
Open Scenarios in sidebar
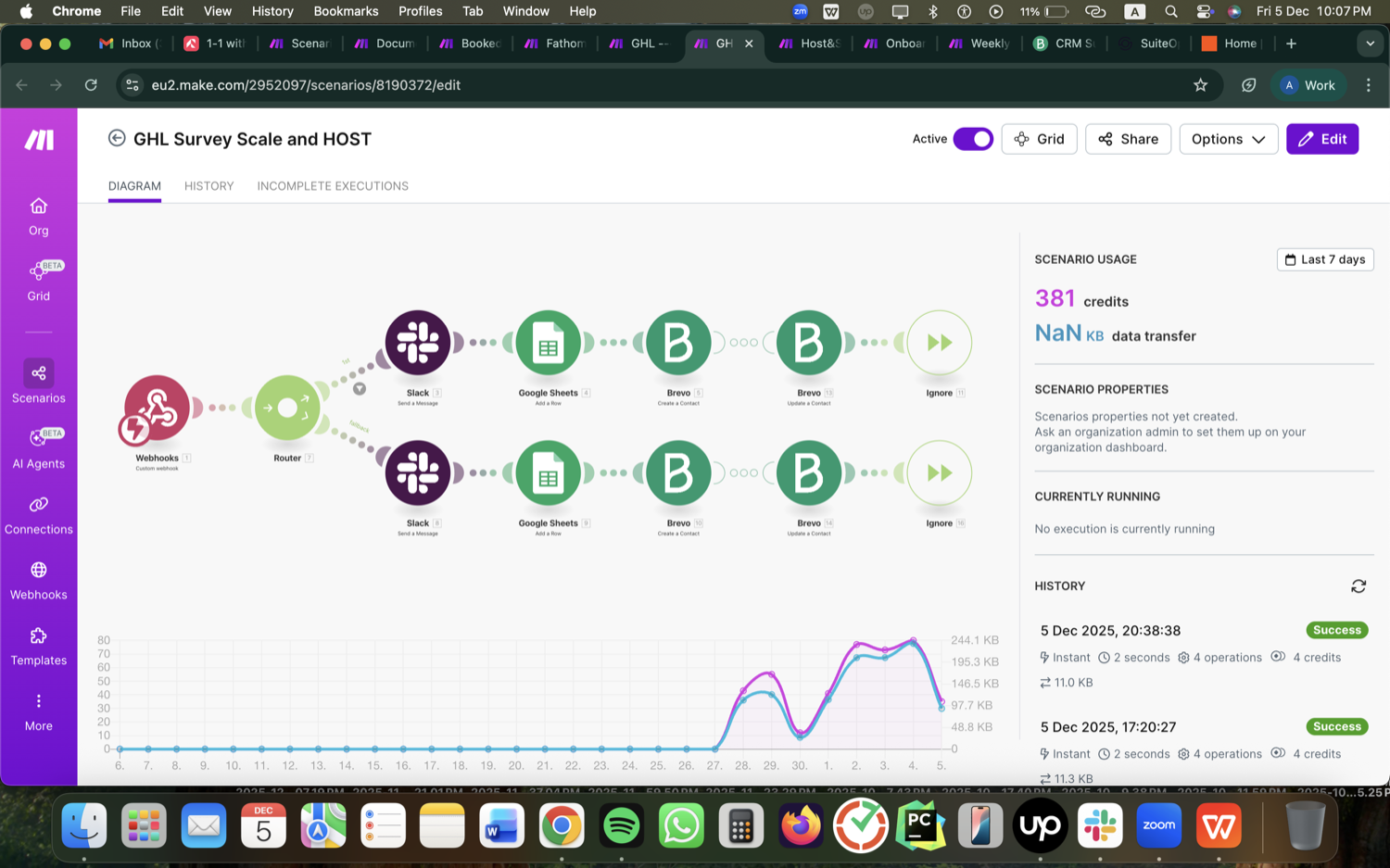[x=39, y=383]
